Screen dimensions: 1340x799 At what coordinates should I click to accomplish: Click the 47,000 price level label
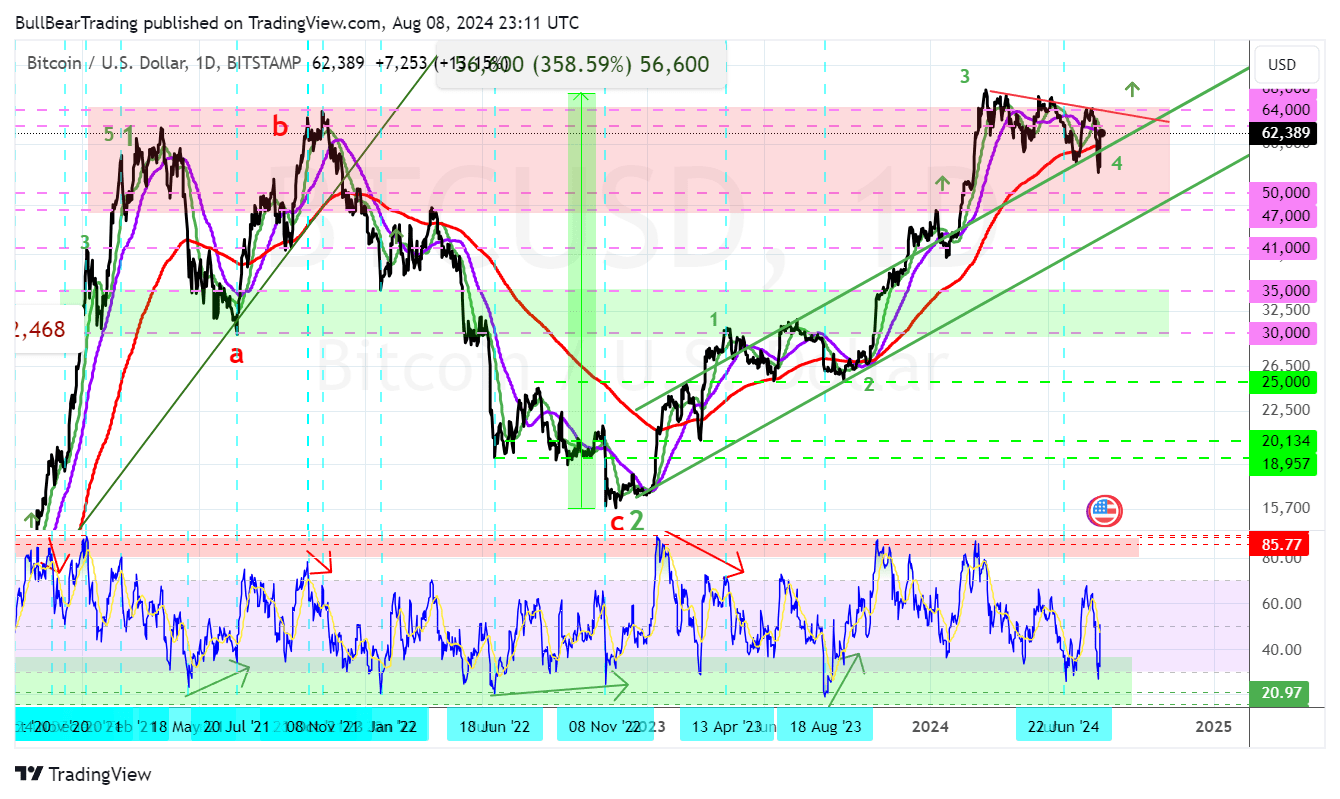coord(1285,215)
